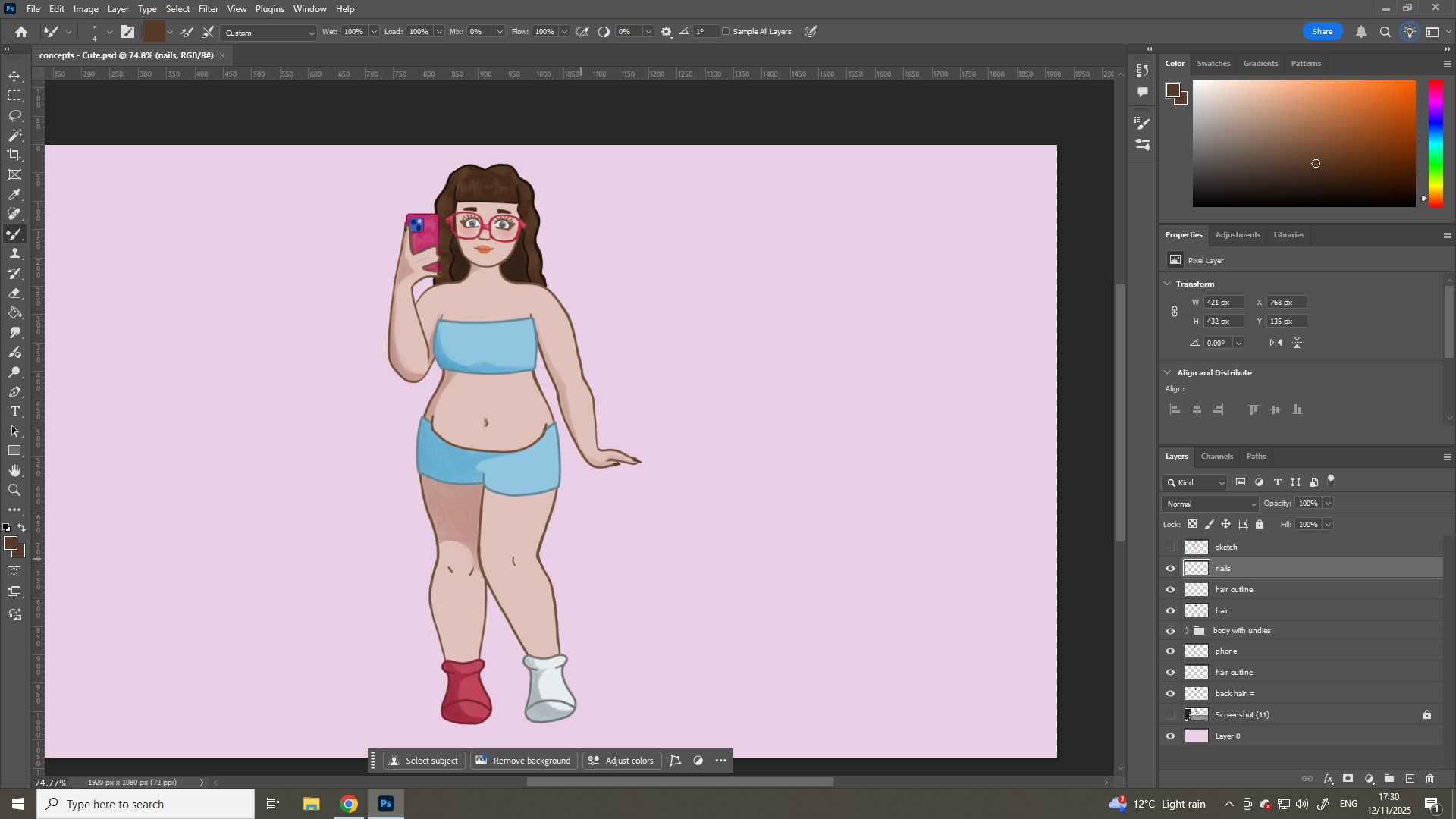Image resolution: width=1456 pixels, height=819 pixels.
Task: Open the search icon in top bar
Action: [x=1385, y=32]
